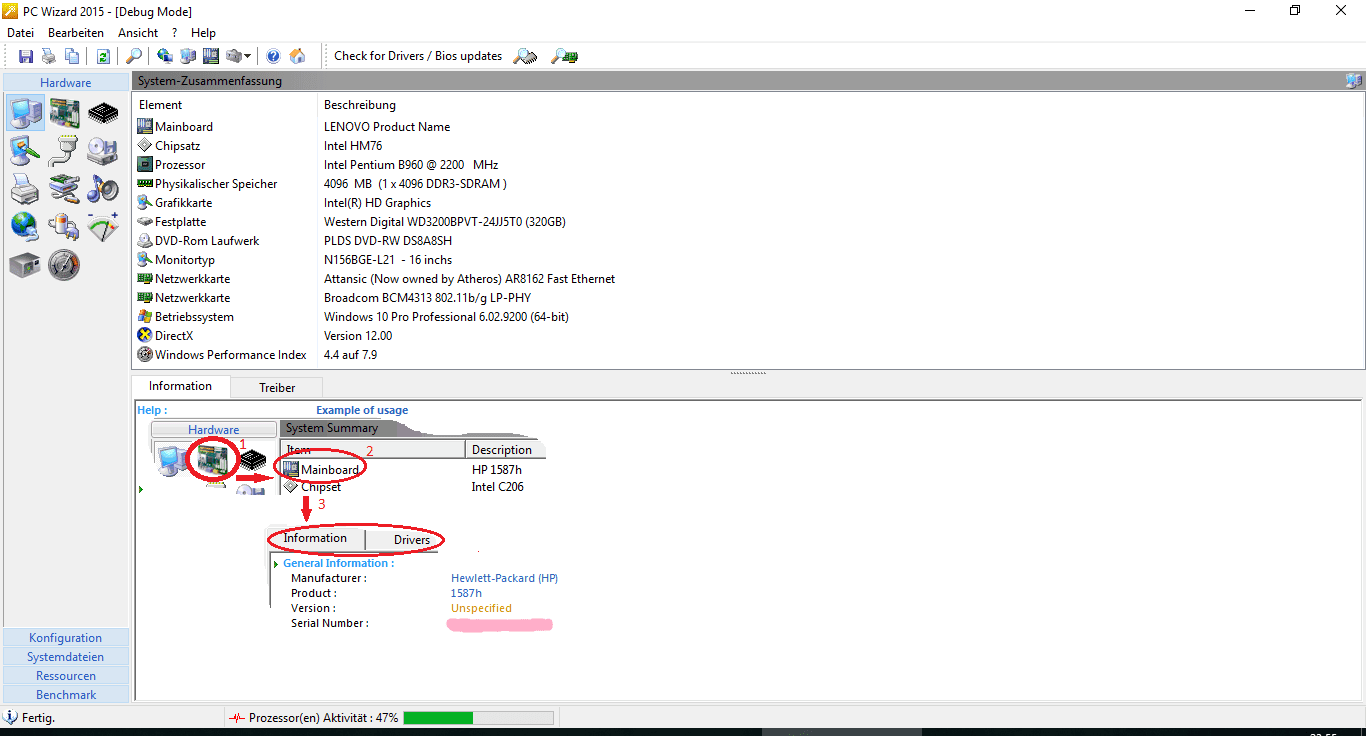Select the Broadcom BCM4313 entry
1366x736 pixels.
point(748,298)
